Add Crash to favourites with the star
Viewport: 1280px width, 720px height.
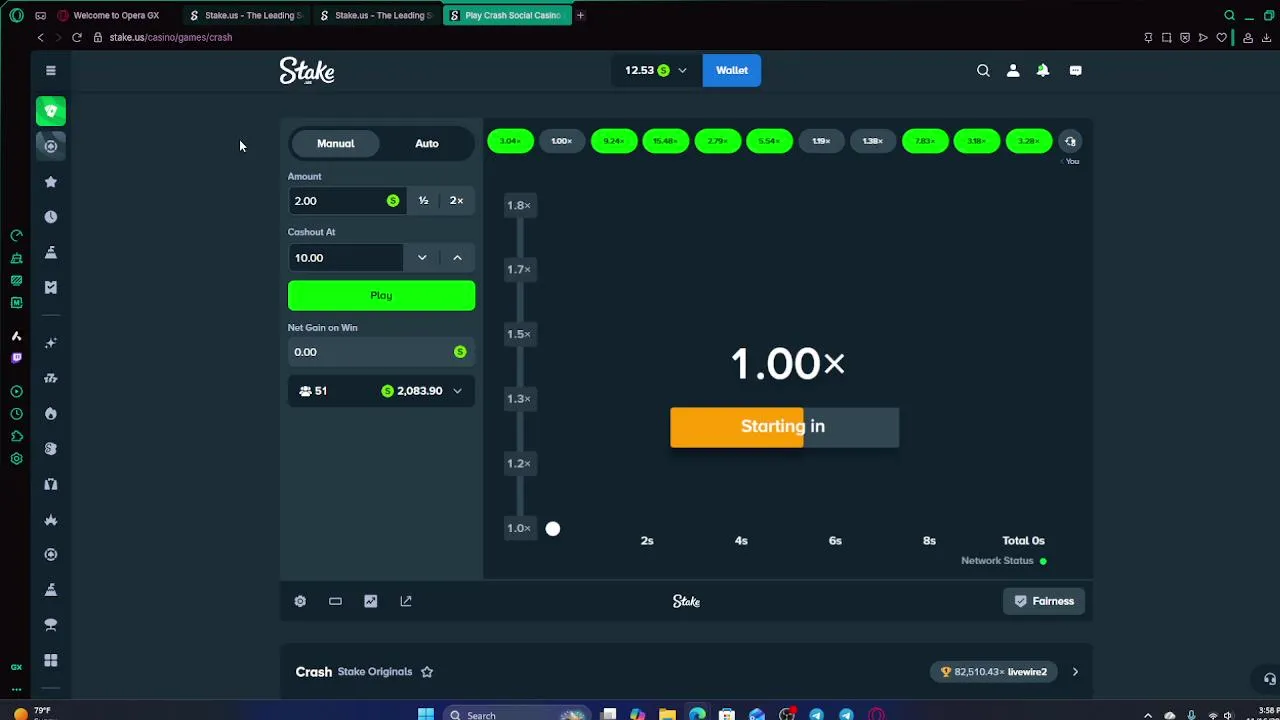click(x=427, y=672)
